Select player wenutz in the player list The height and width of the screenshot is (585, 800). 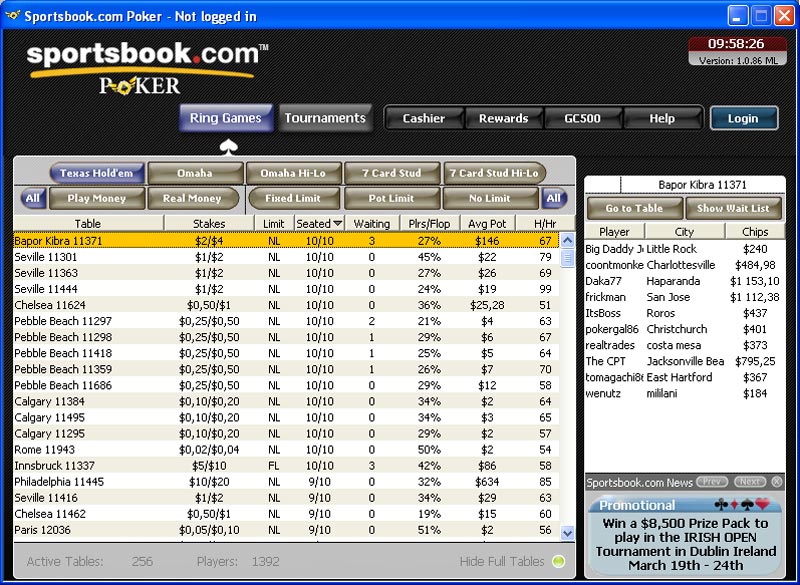tap(685, 393)
